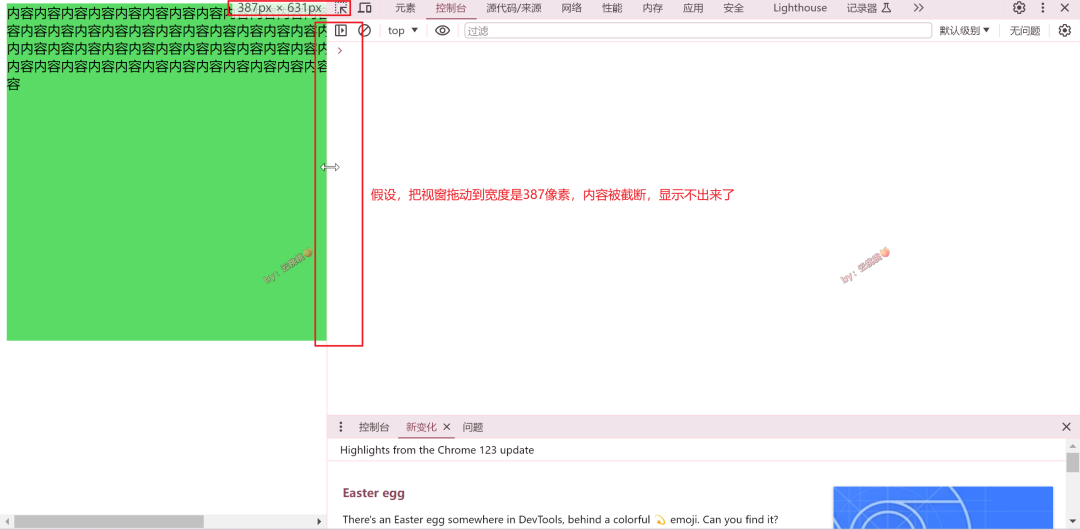Focus the 过滤 console filter field

tap(698, 30)
